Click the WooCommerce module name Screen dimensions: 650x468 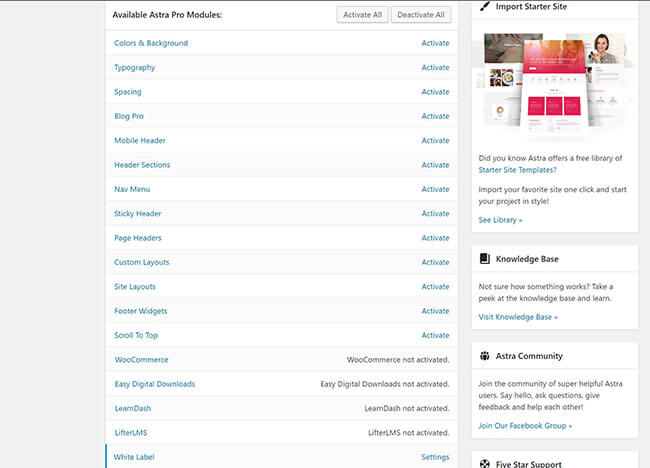click(x=141, y=360)
